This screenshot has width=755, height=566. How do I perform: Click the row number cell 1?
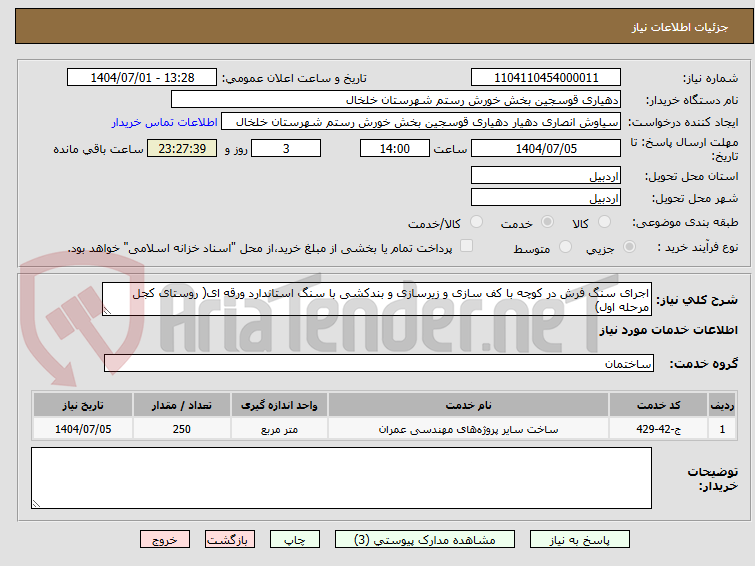click(722, 429)
